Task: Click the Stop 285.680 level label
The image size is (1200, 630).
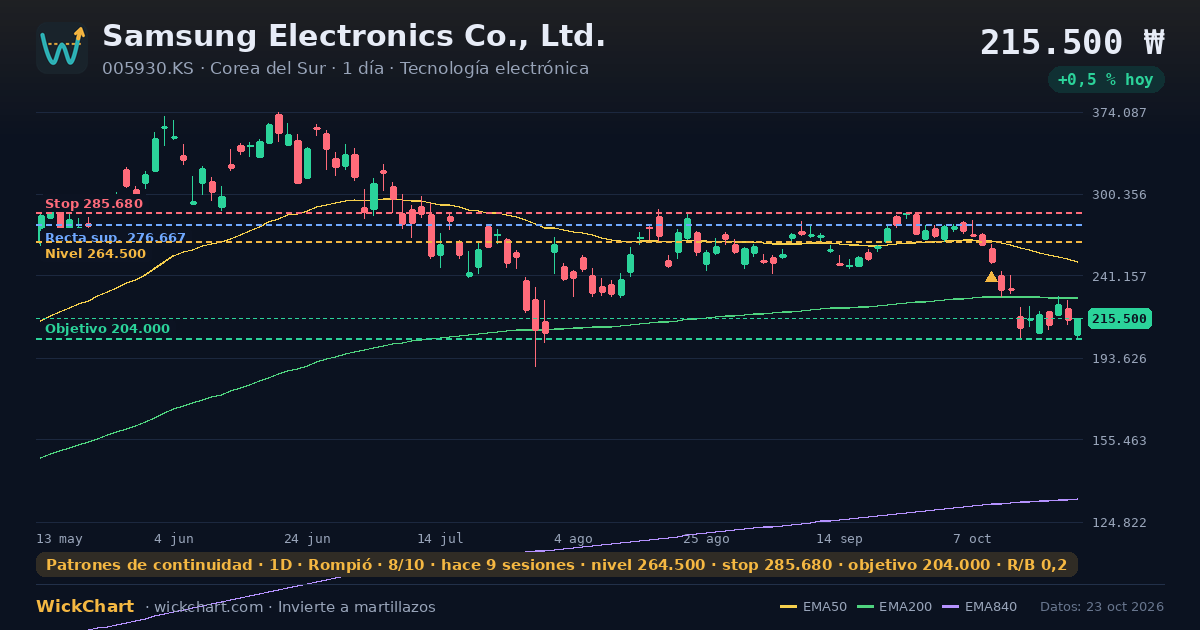Action: click(94, 204)
